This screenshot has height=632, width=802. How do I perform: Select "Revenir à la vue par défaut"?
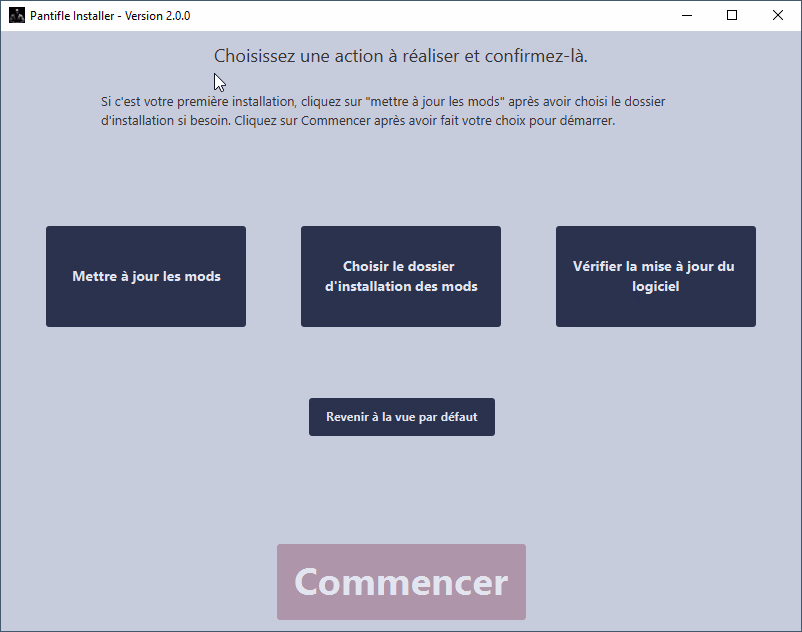[x=401, y=417]
